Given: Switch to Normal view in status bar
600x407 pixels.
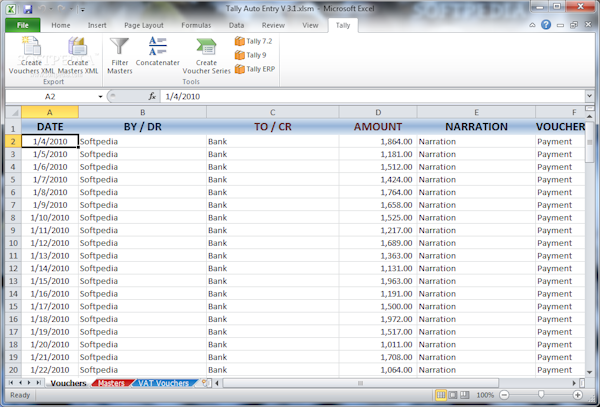Looking at the screenshot, I should click(x=442, y=396).
